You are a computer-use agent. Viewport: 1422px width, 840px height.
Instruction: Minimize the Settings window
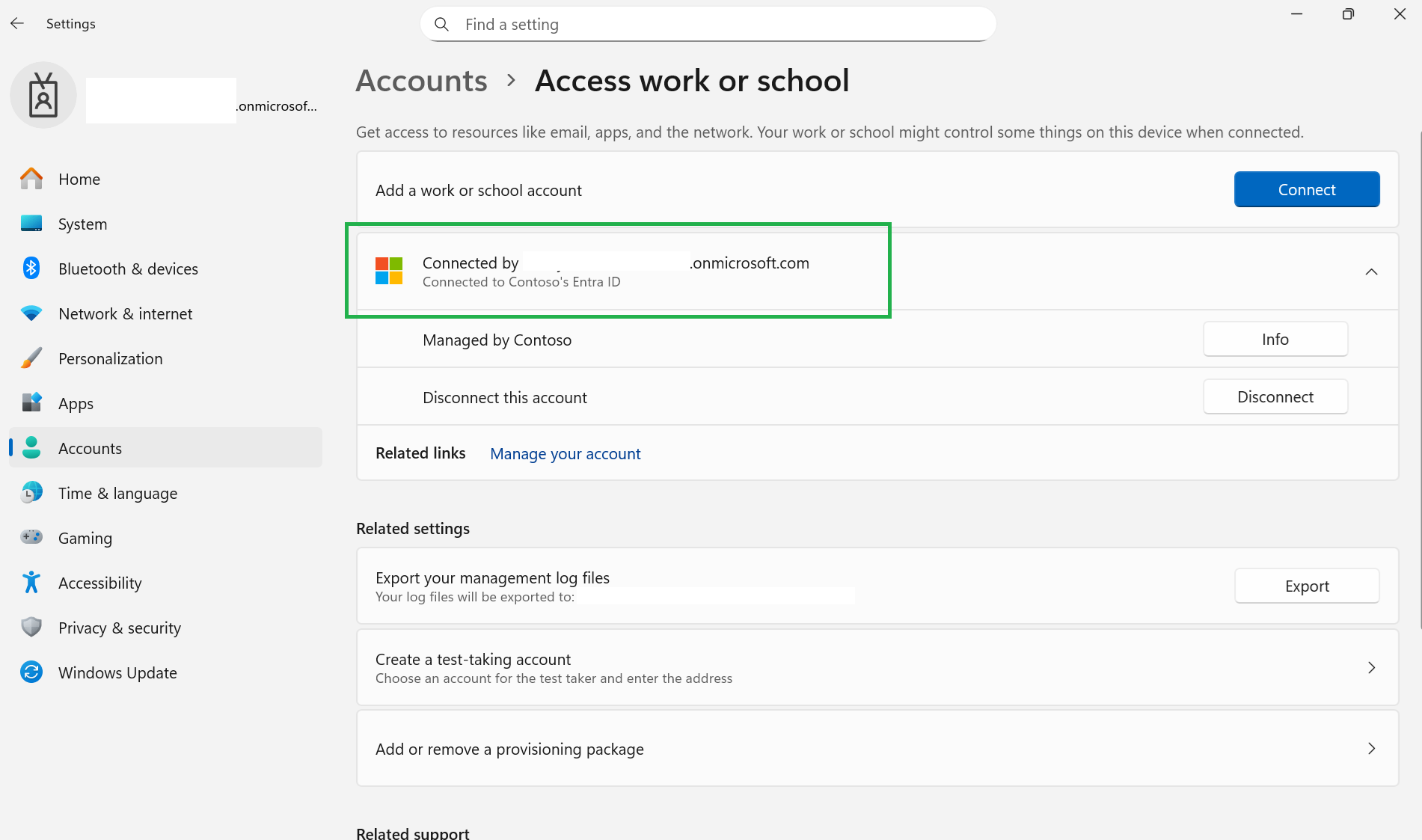click(x=1297, y=14)
